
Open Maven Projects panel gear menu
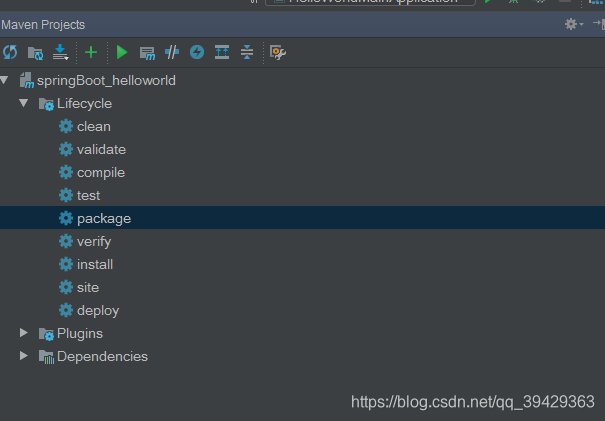[573, 24]
